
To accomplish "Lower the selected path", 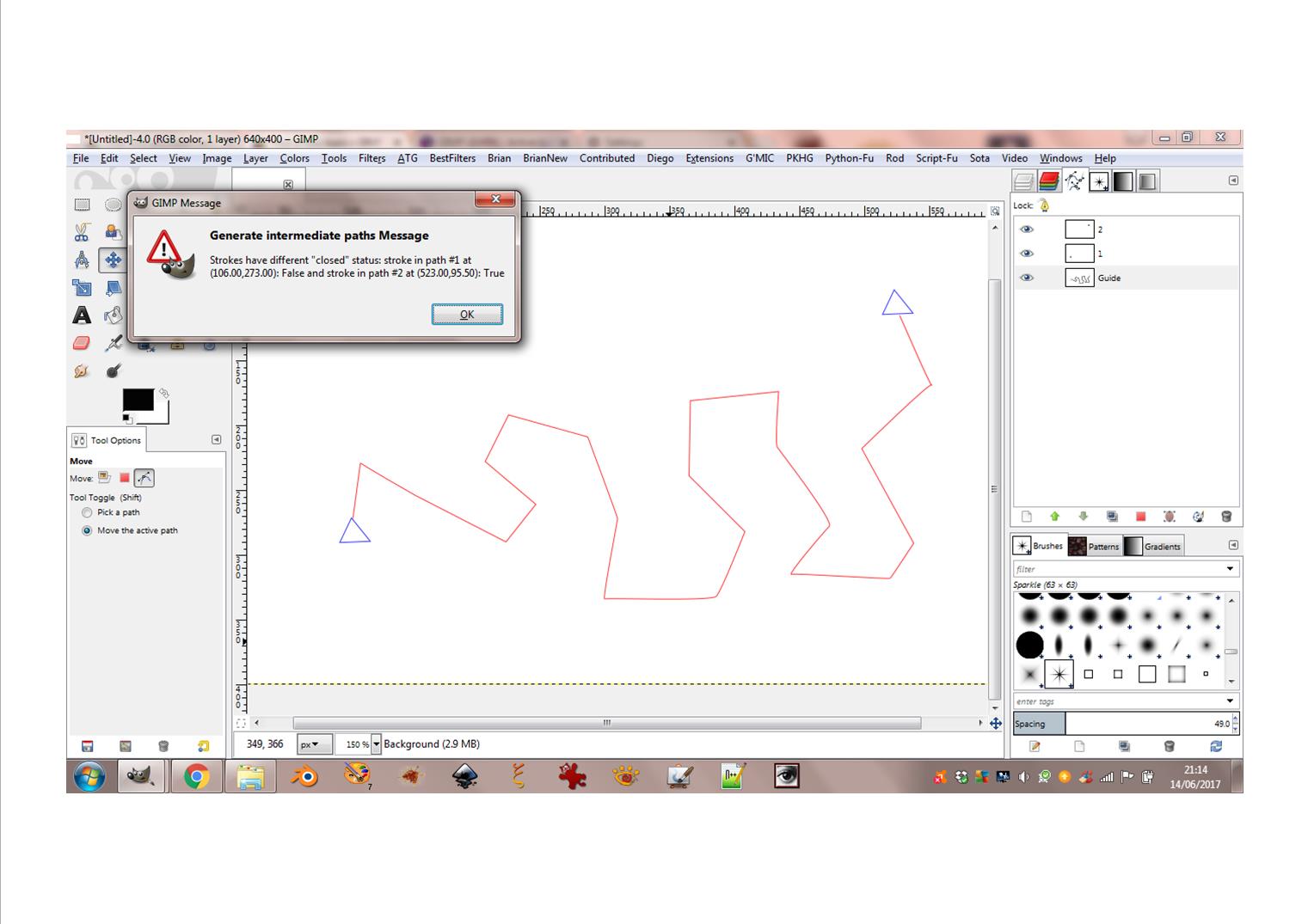I will click(1084, 517).
